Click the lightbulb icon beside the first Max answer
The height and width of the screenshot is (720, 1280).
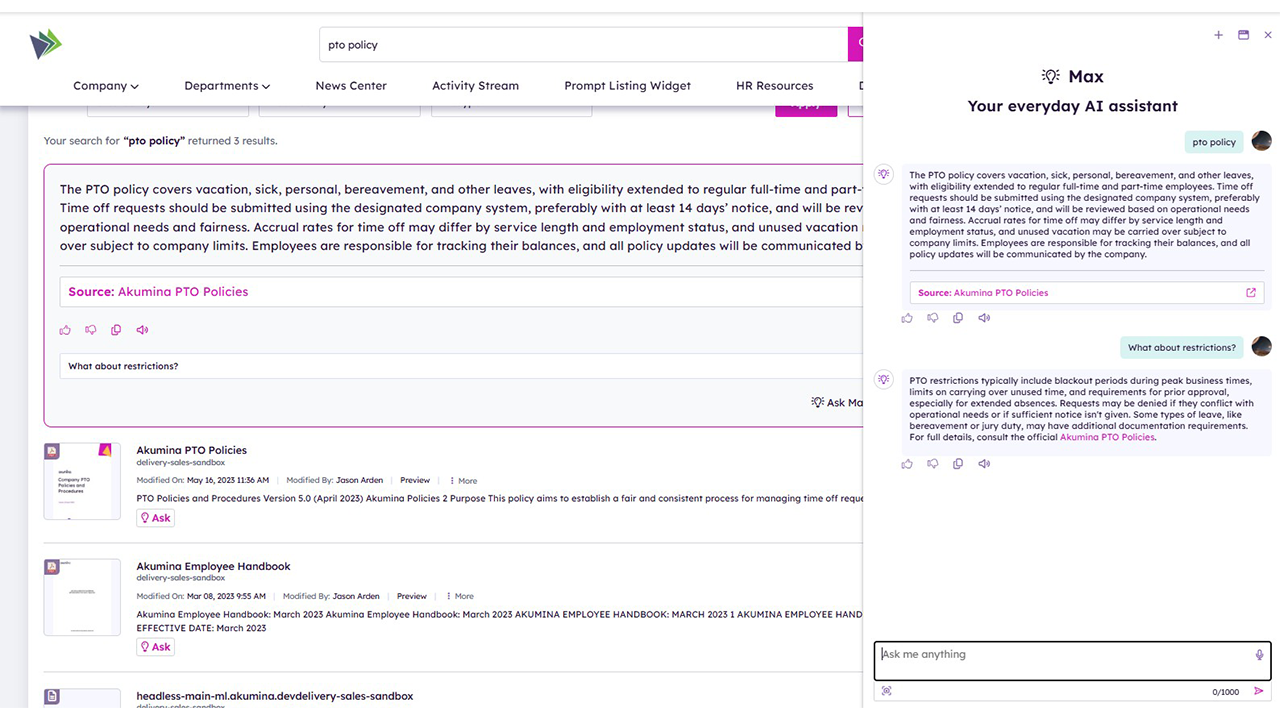884,174
